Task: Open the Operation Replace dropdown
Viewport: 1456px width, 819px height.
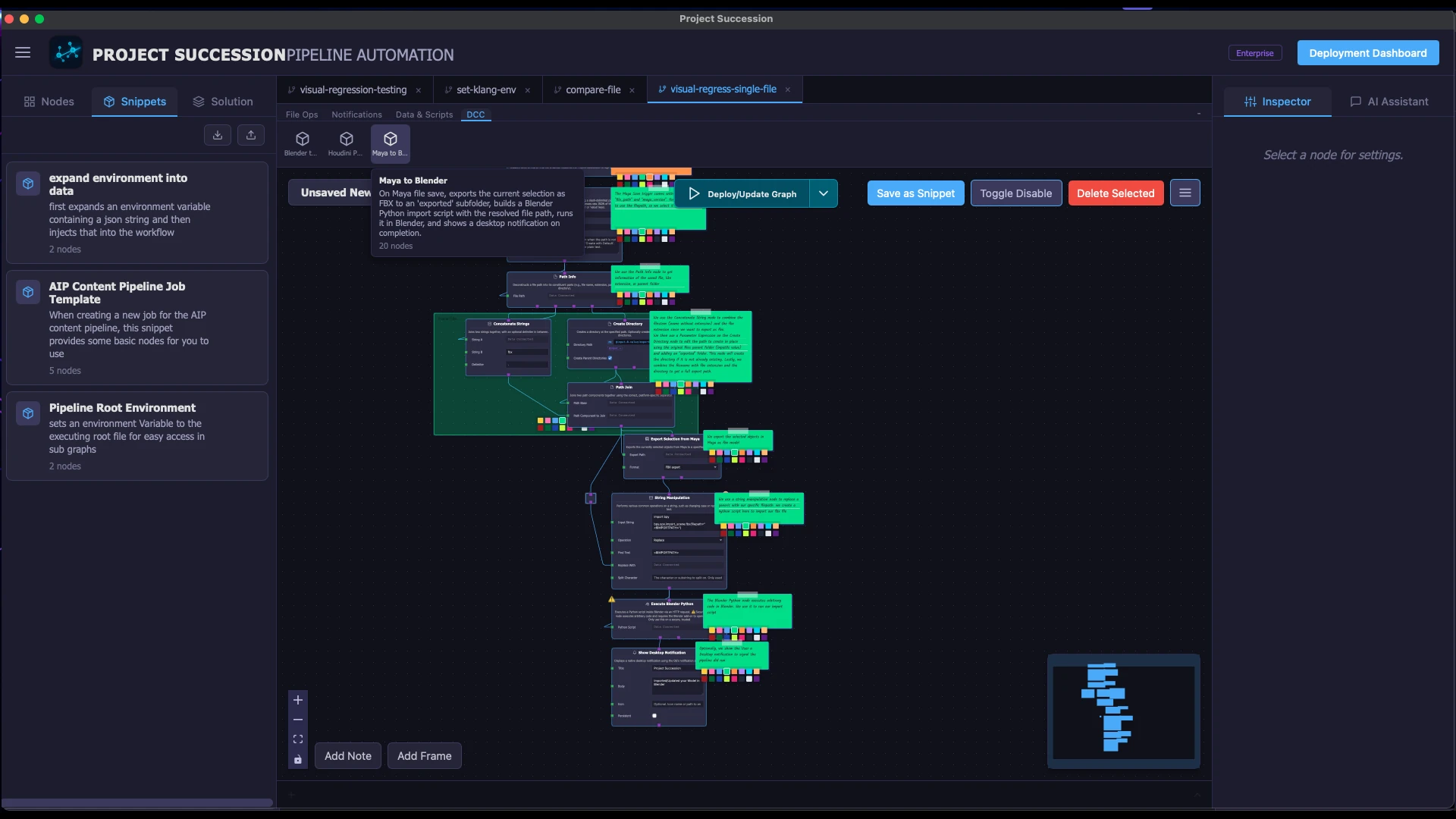Action: click(688, 540)
